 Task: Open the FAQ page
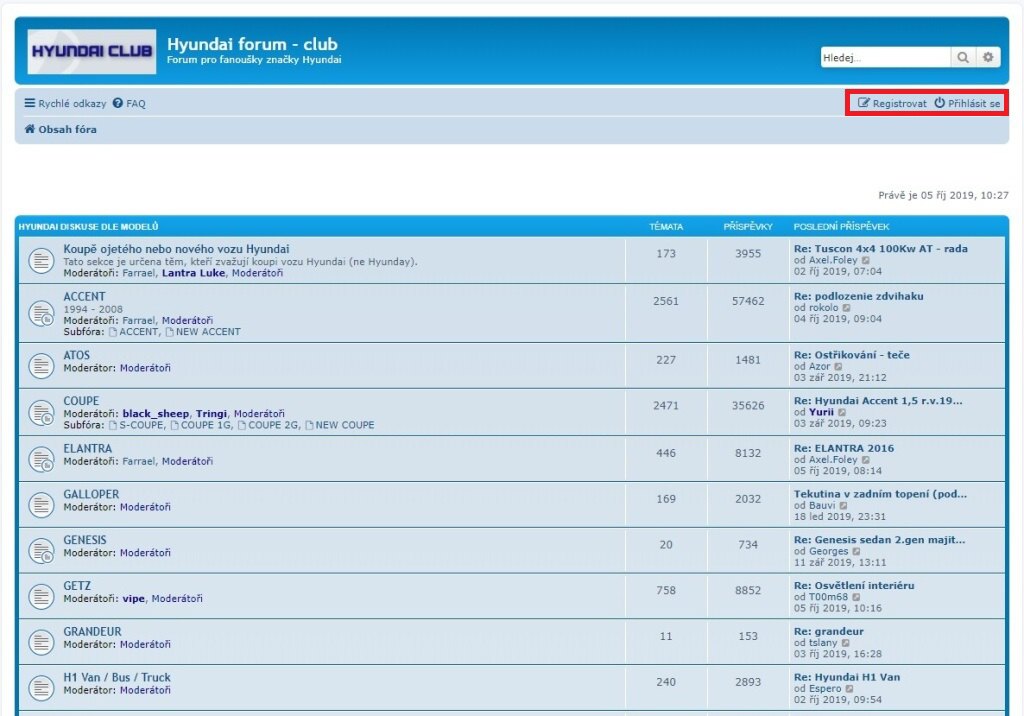click(x=129, y=103)
